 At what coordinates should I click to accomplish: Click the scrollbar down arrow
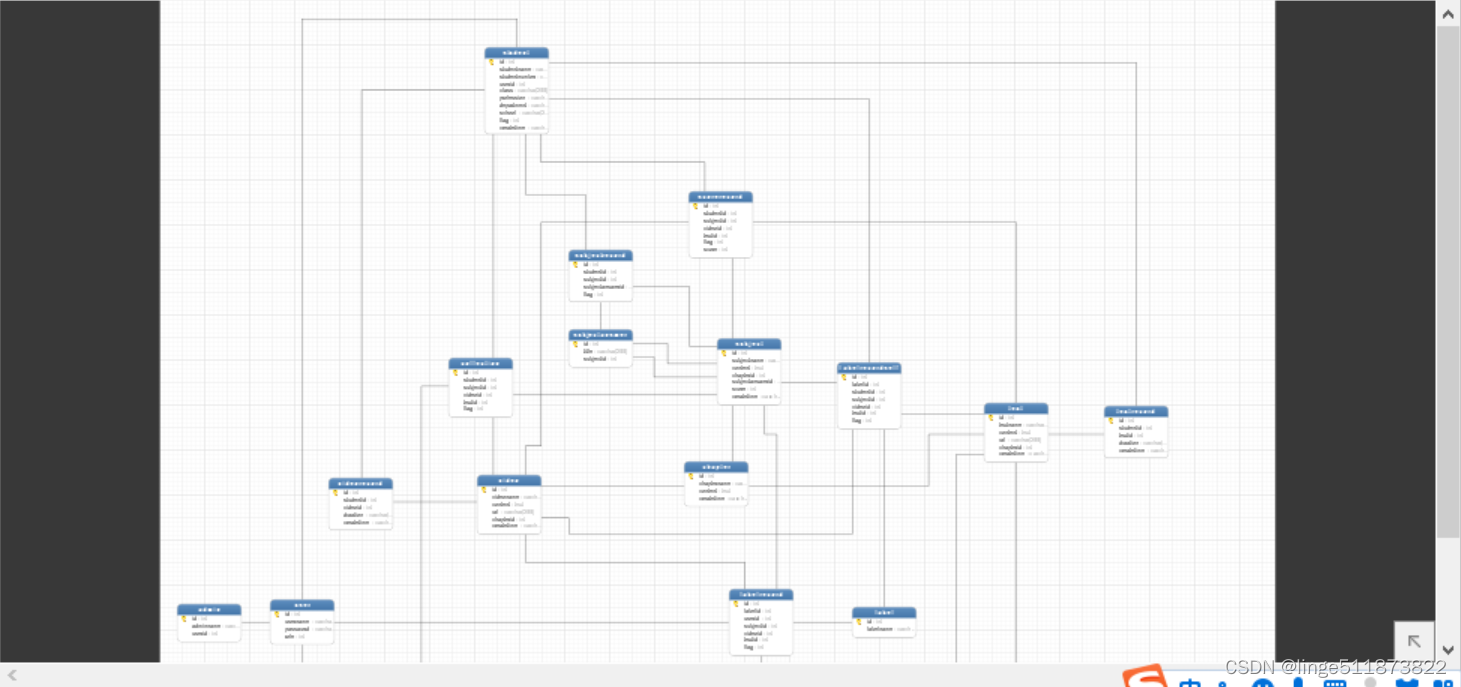pos(1447,650)
